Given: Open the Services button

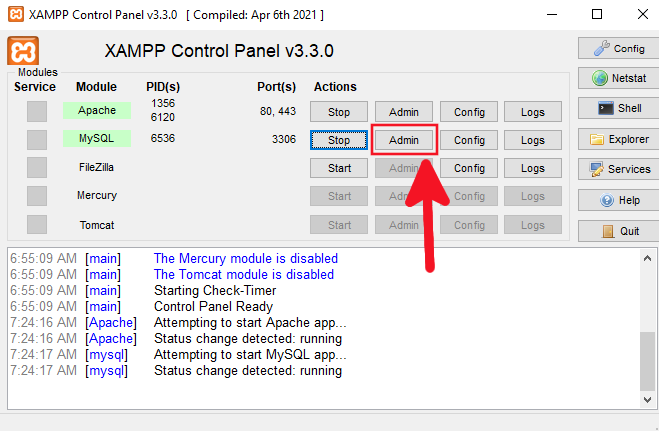Looking at the screenshot, I should [618, 169].
